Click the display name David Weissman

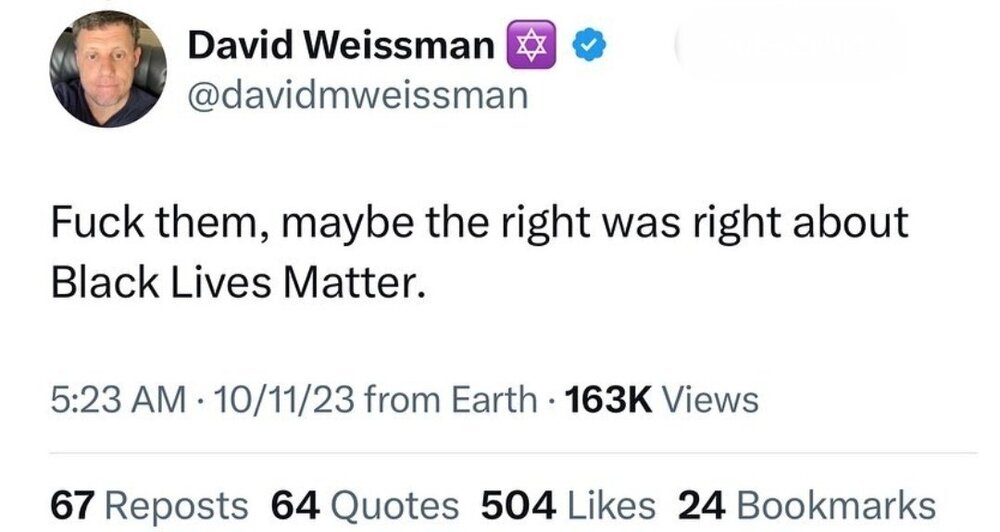tap(340, 46)
